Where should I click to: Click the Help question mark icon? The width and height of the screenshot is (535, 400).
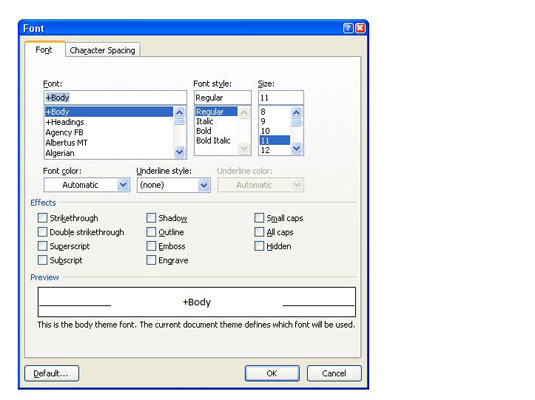coord(348,28)
